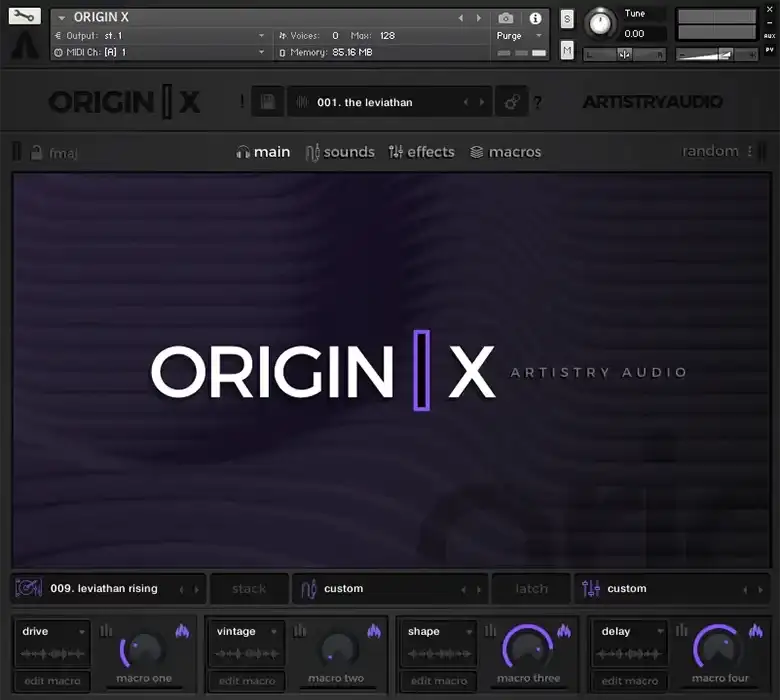Screen dimensions: 780x700
Task: Open the MIDI Ch dropdown
Action: click(x=159, y=52)
